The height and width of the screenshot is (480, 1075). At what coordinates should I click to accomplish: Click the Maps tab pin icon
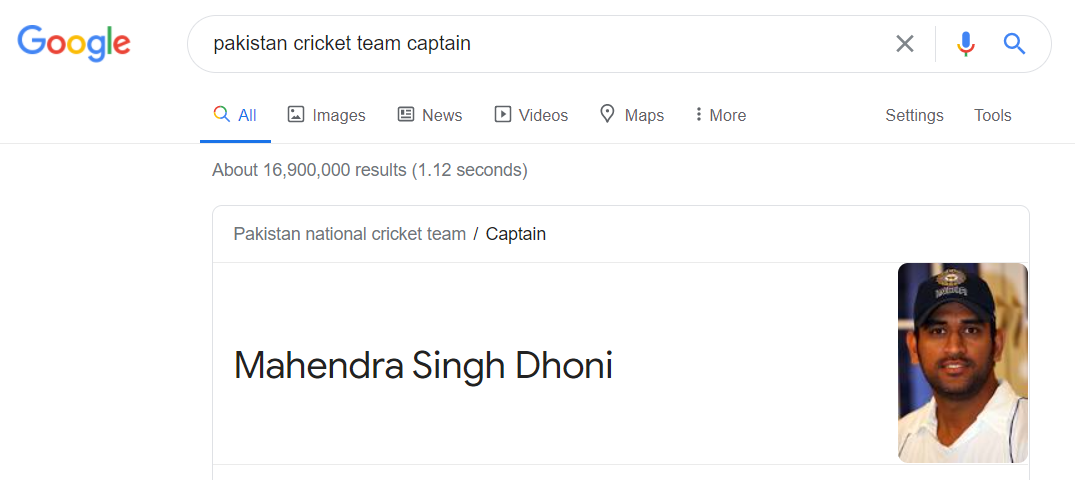pos(607,114)
